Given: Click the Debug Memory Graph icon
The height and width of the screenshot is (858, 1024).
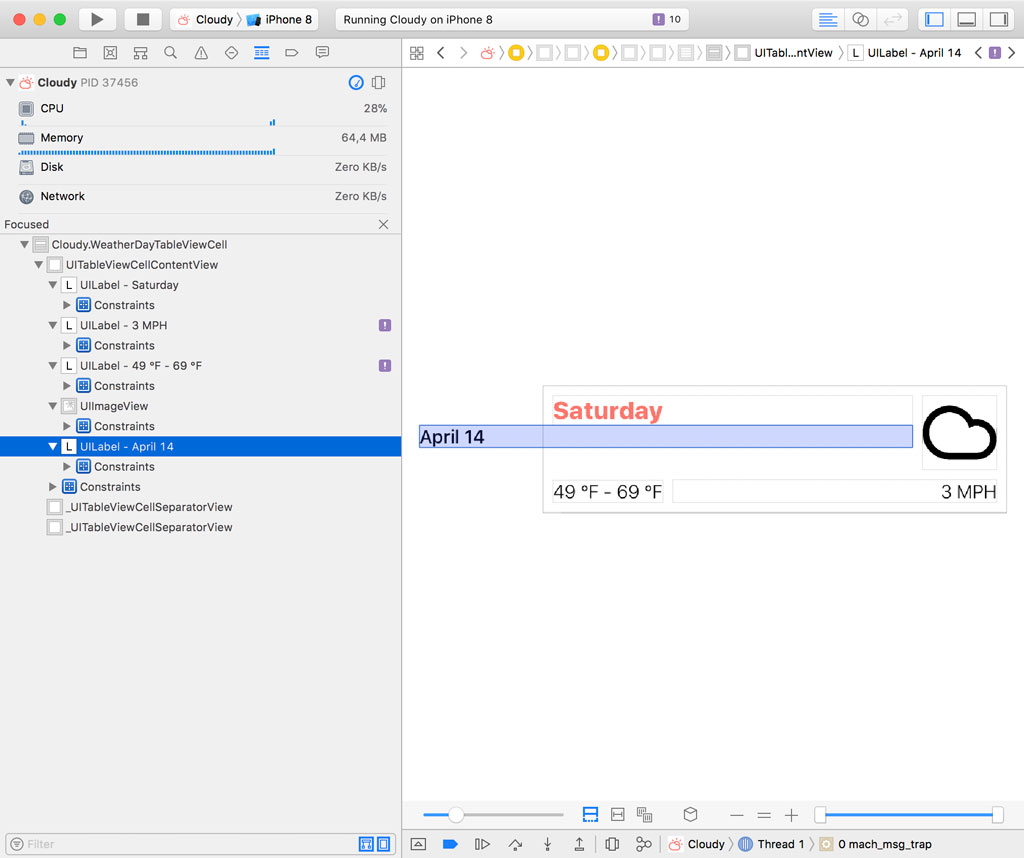Looking at the screenshot, I should pyautogui.click(x=644, y=844).
